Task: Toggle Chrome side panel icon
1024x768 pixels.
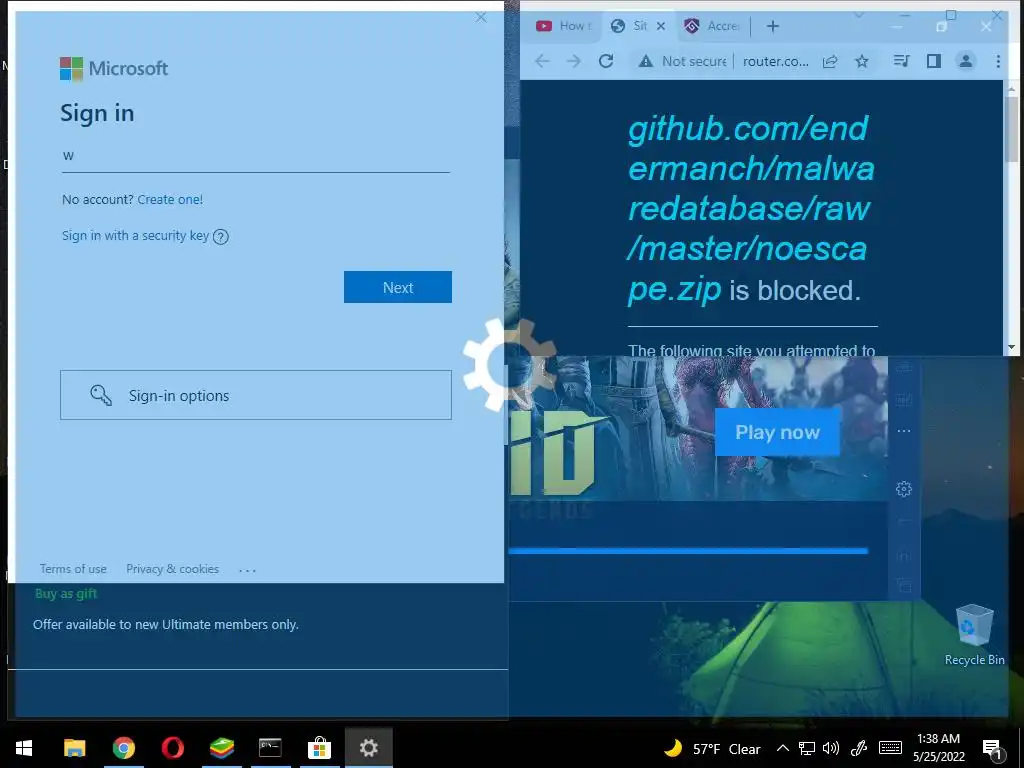Action: pos(934,61)
